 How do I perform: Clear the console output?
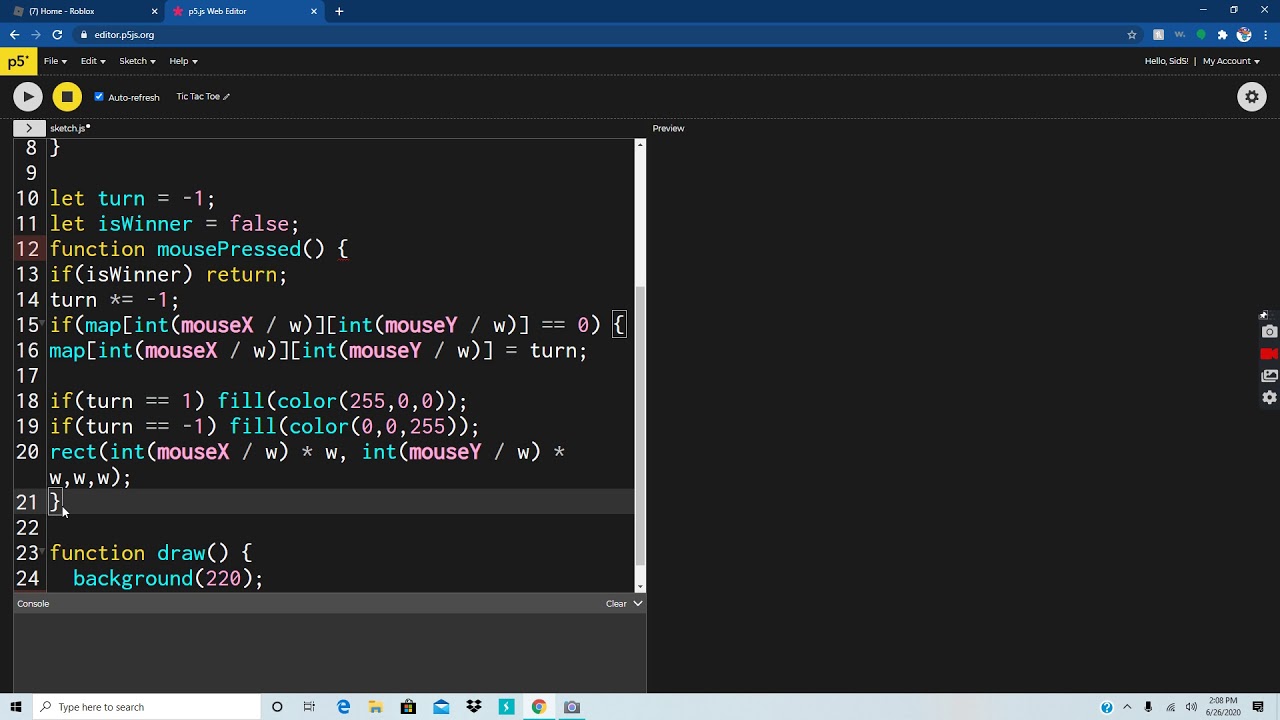(616, 603)
